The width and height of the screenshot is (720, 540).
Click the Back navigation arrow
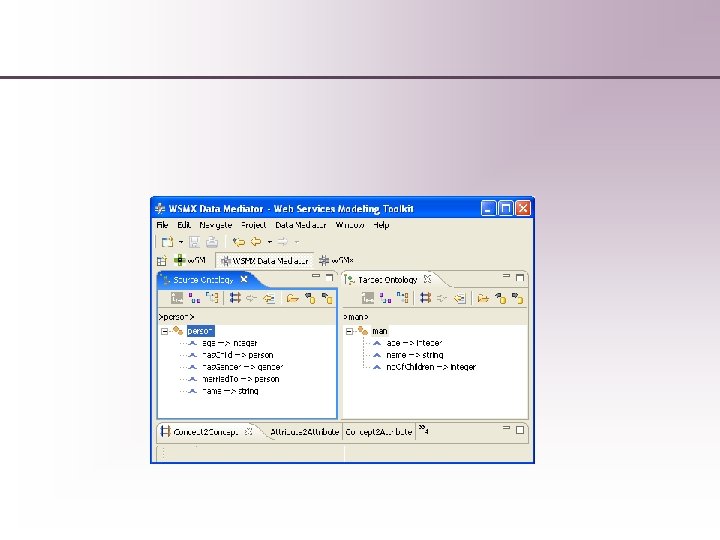[x=256, y=242]
